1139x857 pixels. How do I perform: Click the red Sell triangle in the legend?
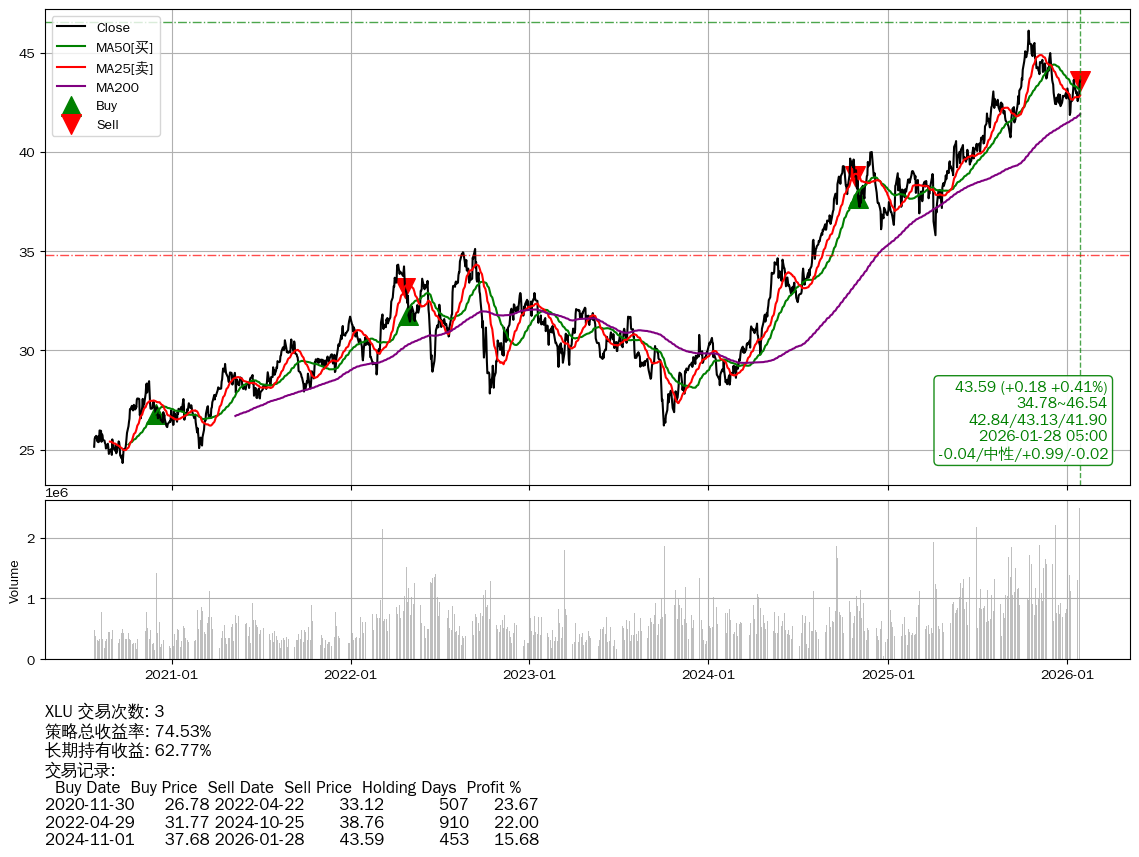71,124
